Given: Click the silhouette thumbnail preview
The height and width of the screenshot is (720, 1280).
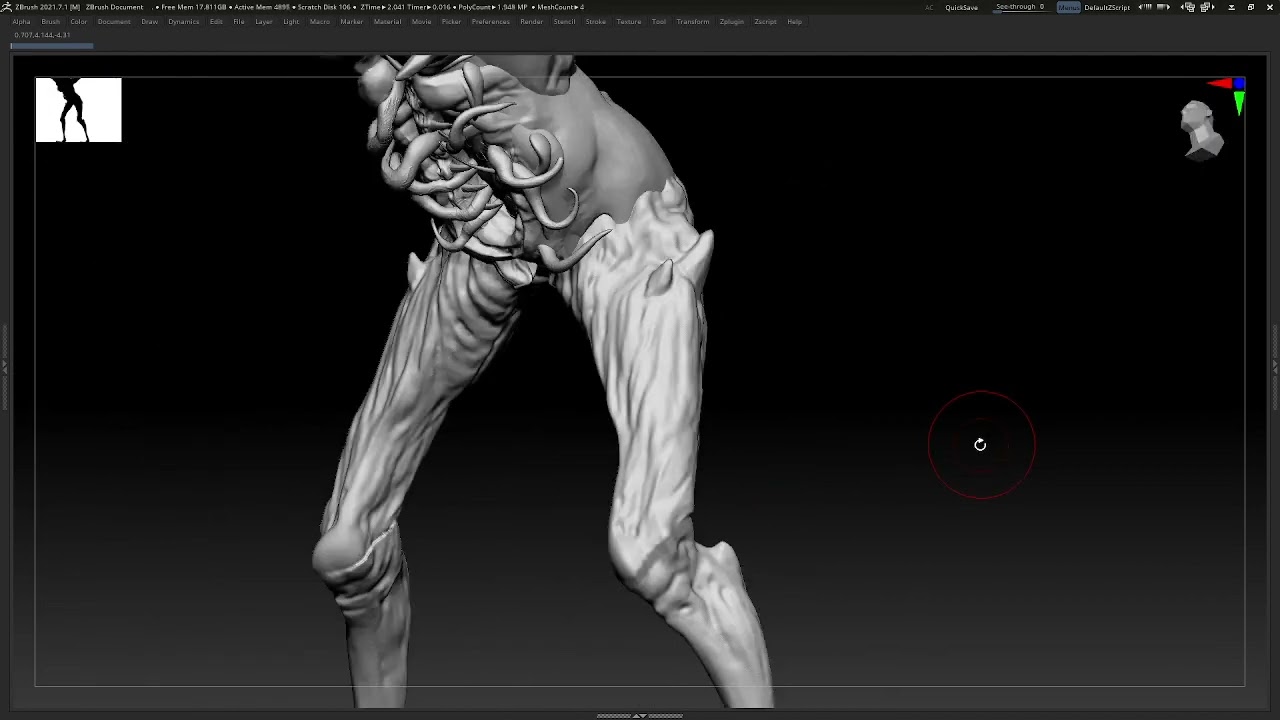Looking at the screenshot, I should 78,110.
